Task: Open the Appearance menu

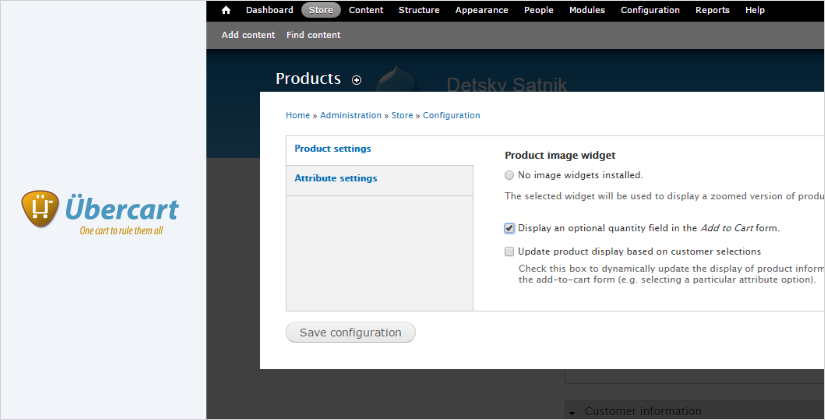Action: (x=482, y=10)
